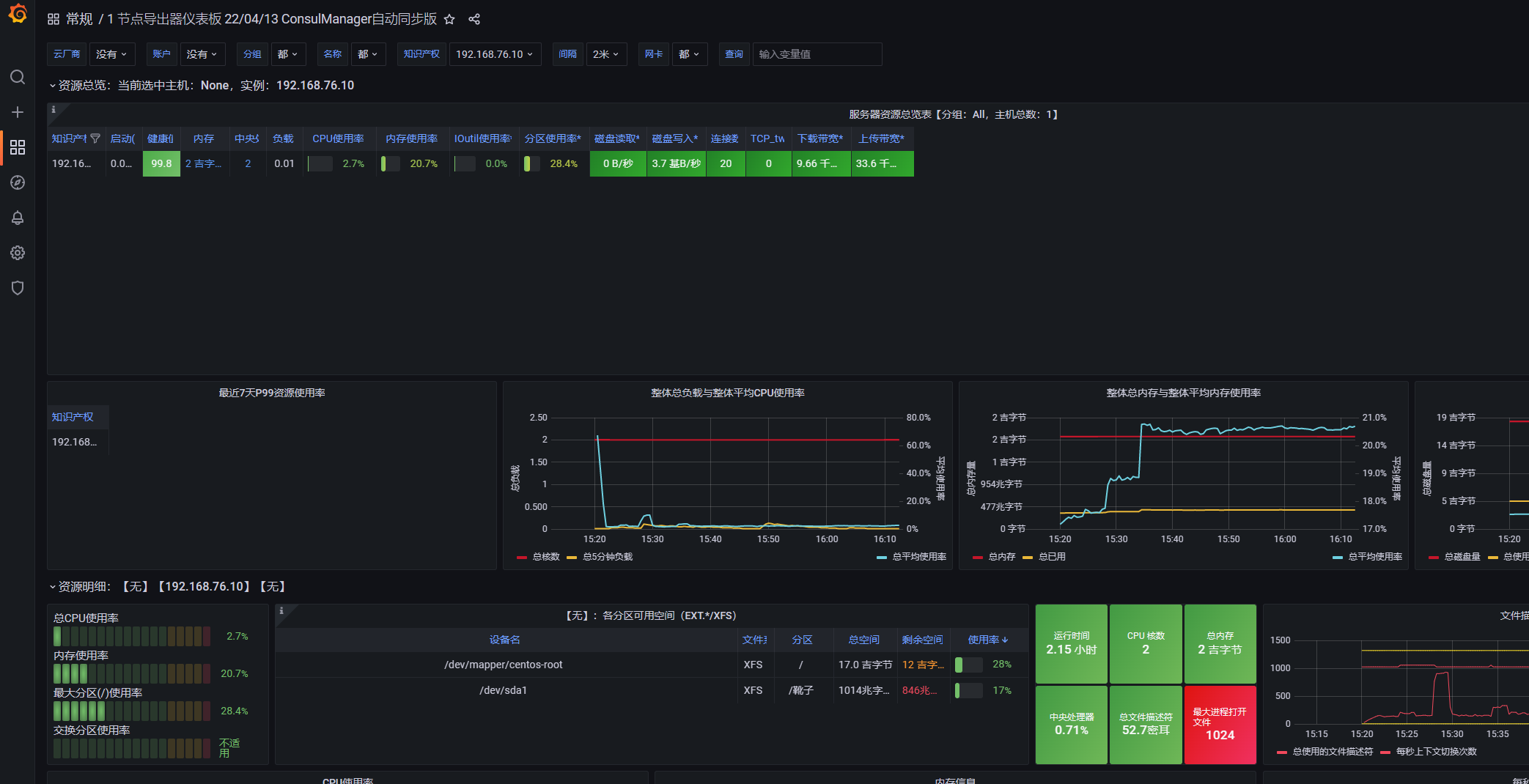Screen dimensions: 1529x784
Task: Click the 总文件描述符 52.7 stat tile
Action: (x=1146, y=725)
